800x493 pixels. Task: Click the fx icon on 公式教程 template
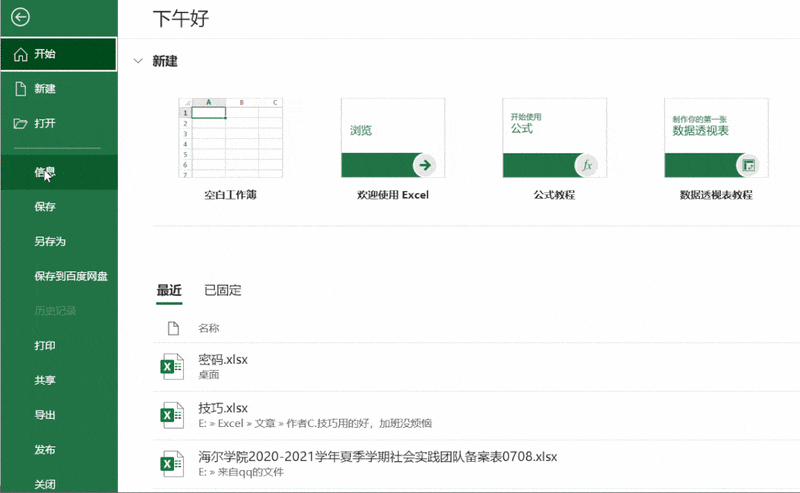click(x=586, y=165)
